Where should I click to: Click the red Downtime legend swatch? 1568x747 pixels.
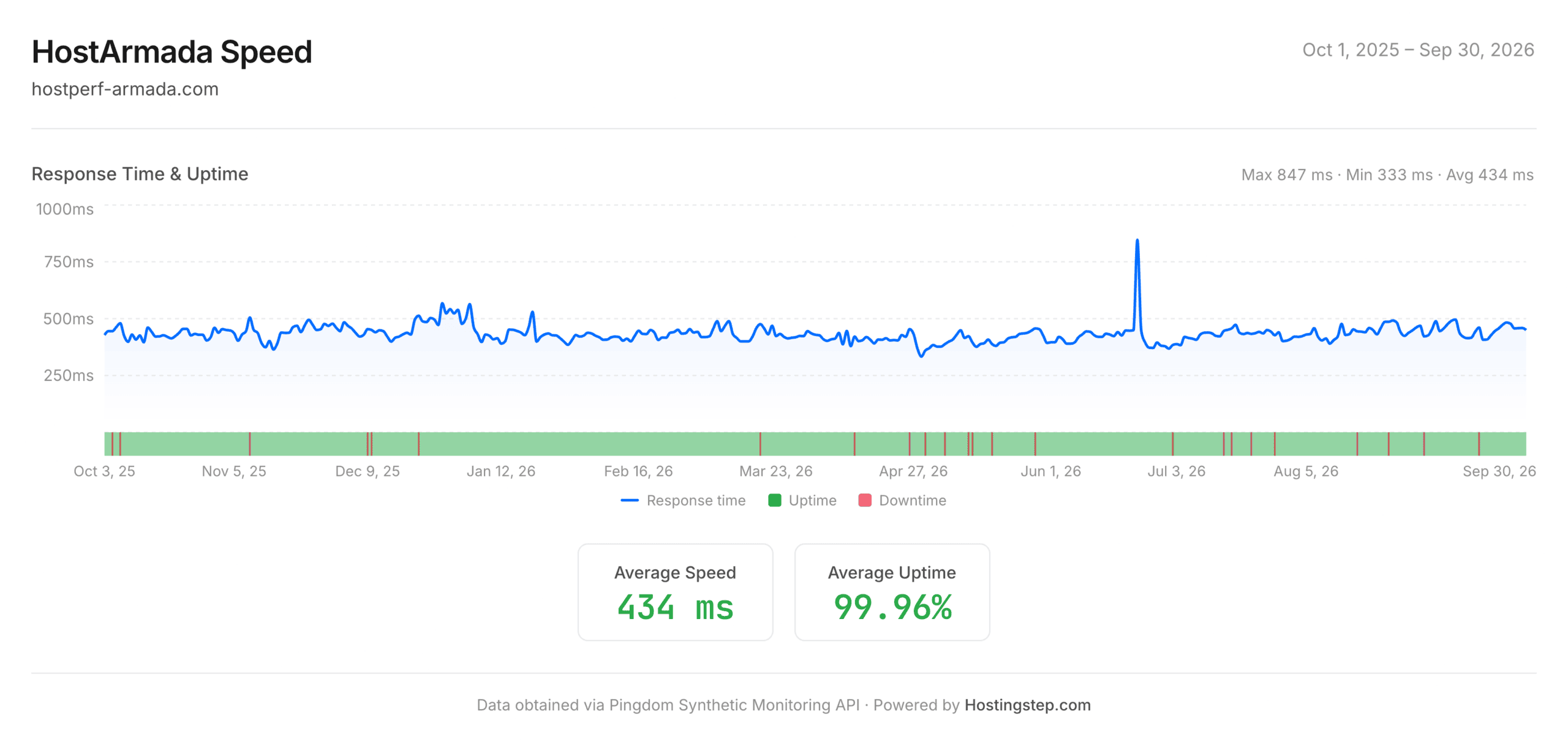click(865, 500)
